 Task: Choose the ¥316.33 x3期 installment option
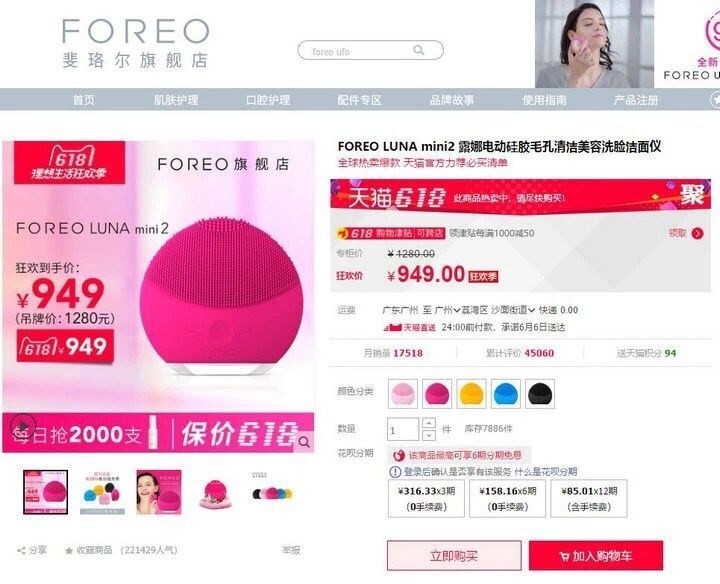(x=426, y=499)
